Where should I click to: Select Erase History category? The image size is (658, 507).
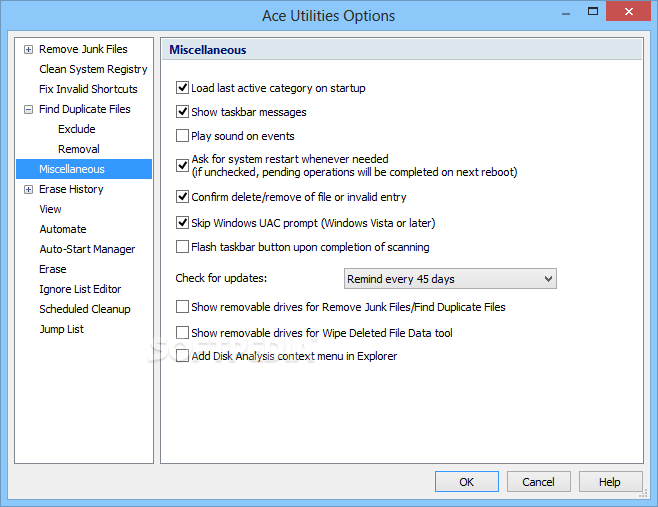tap(71, 189)
